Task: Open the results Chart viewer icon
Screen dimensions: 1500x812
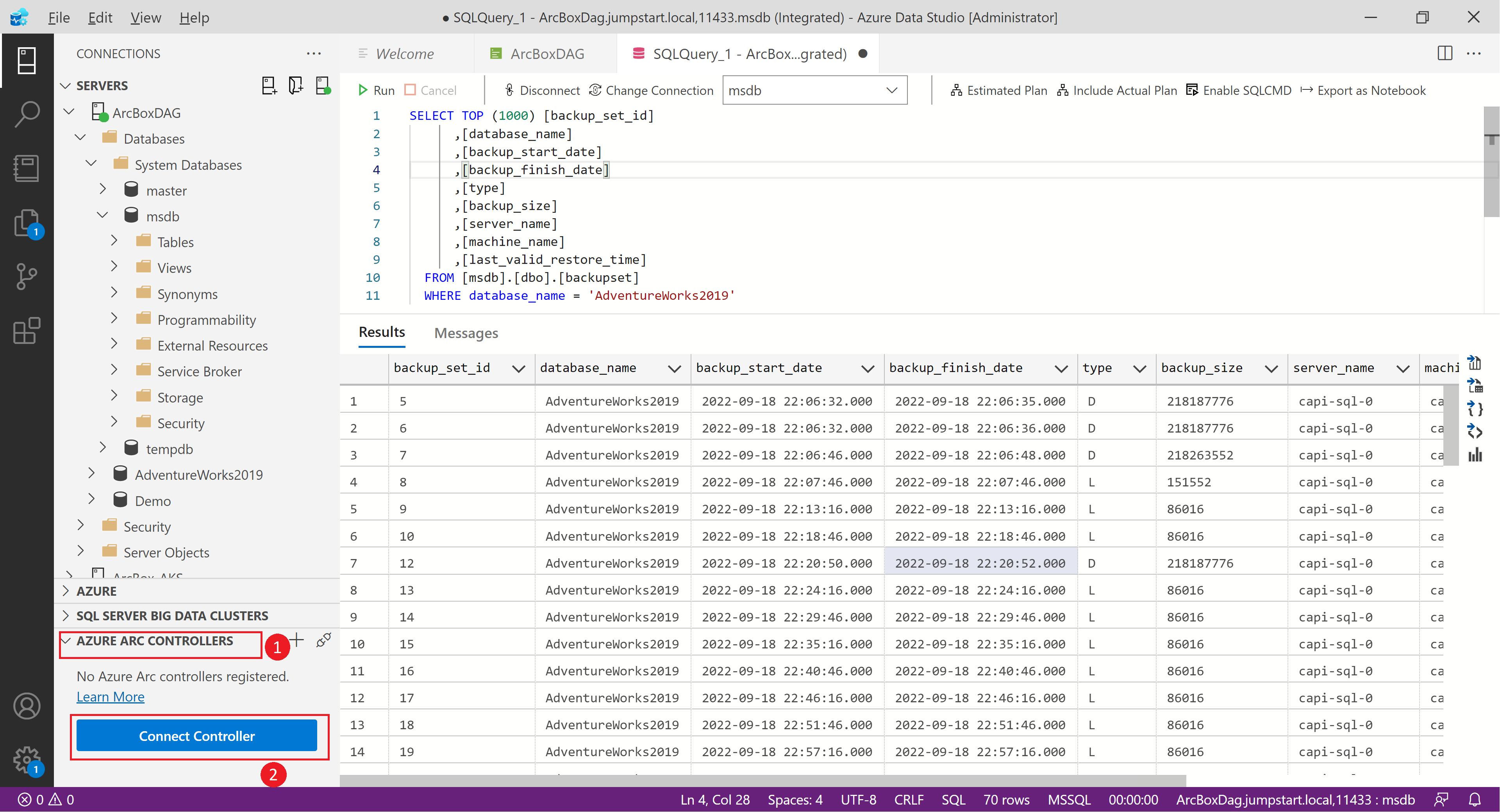Action: pyautogui.click(x=1474, y=455)
